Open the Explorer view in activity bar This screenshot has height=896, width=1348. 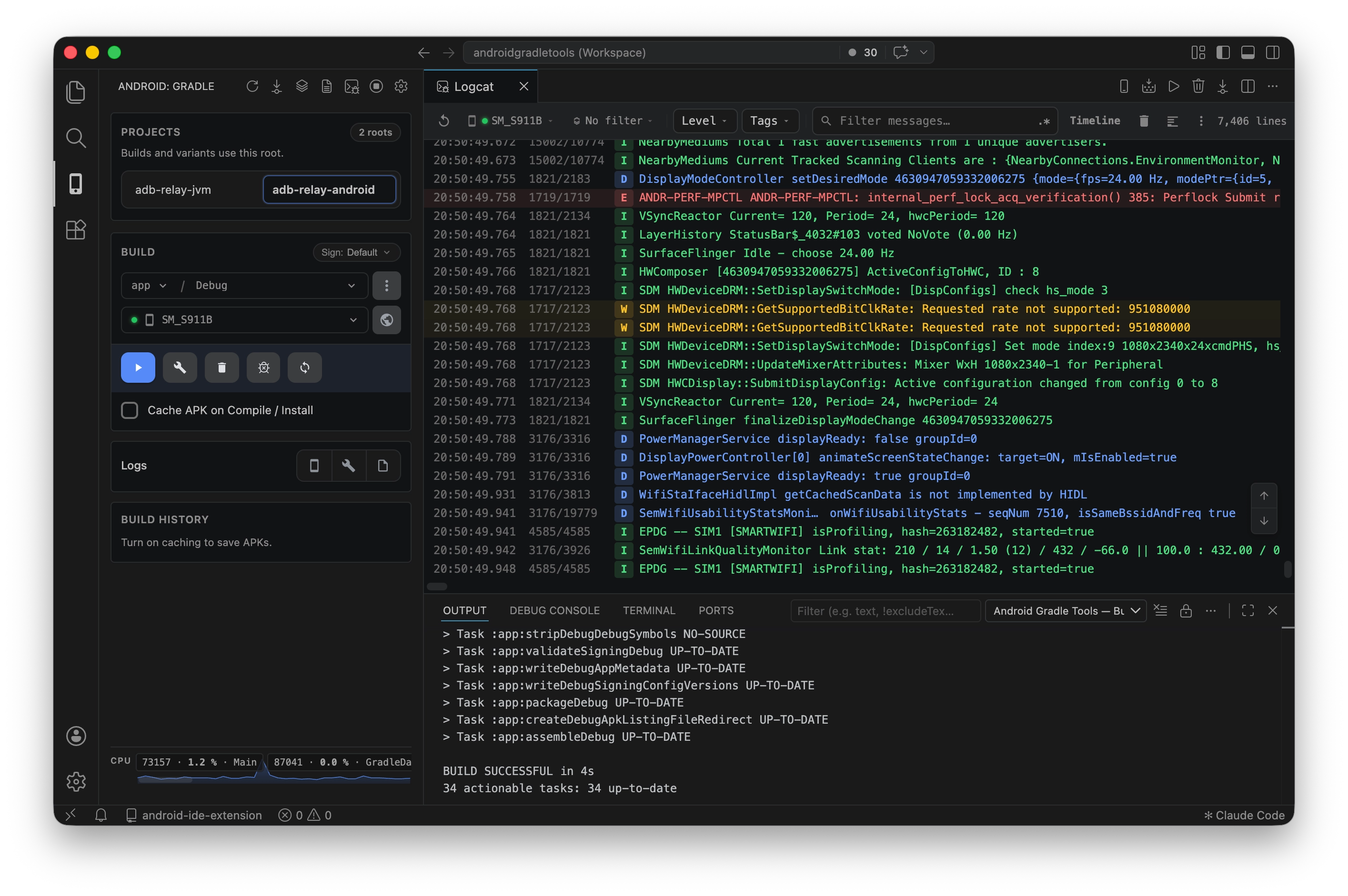point(75,92)
